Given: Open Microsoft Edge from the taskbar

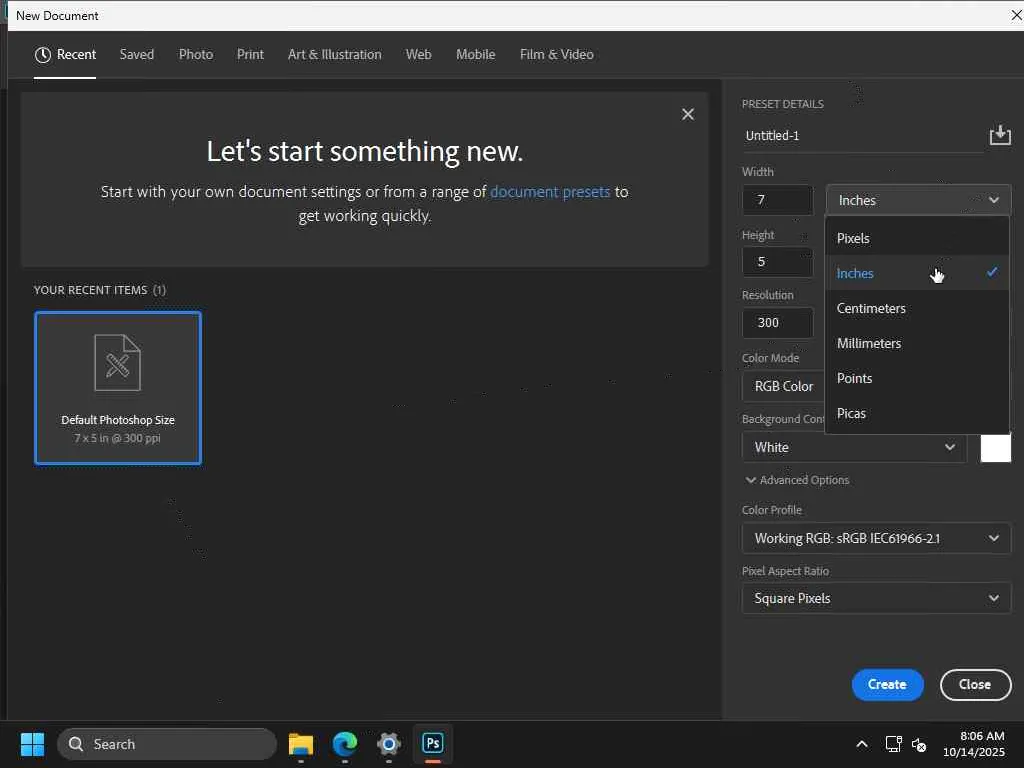Looking at the screenshot, I should point(345,743).
